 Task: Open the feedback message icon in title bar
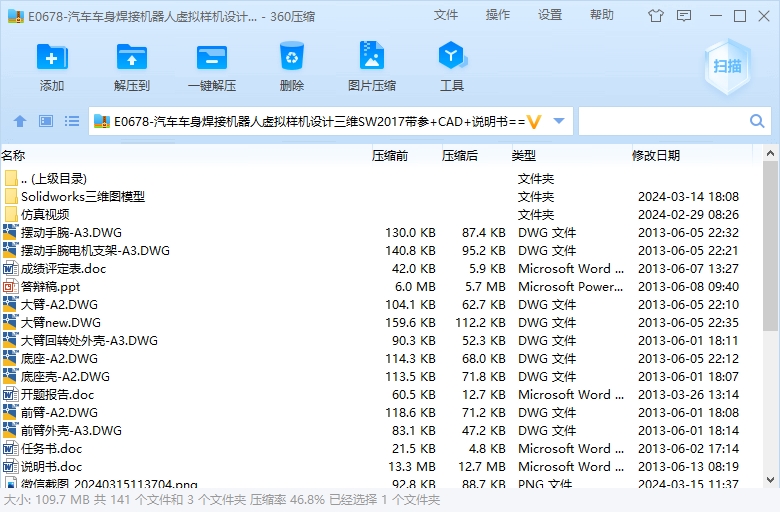click(x=684, y=16)
